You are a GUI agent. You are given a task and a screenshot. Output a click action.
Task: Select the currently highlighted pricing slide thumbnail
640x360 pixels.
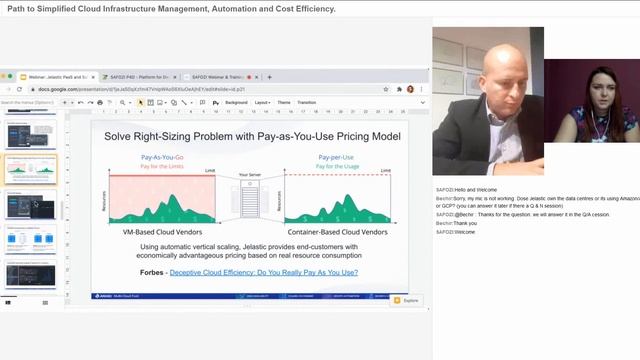pos(31,169)
